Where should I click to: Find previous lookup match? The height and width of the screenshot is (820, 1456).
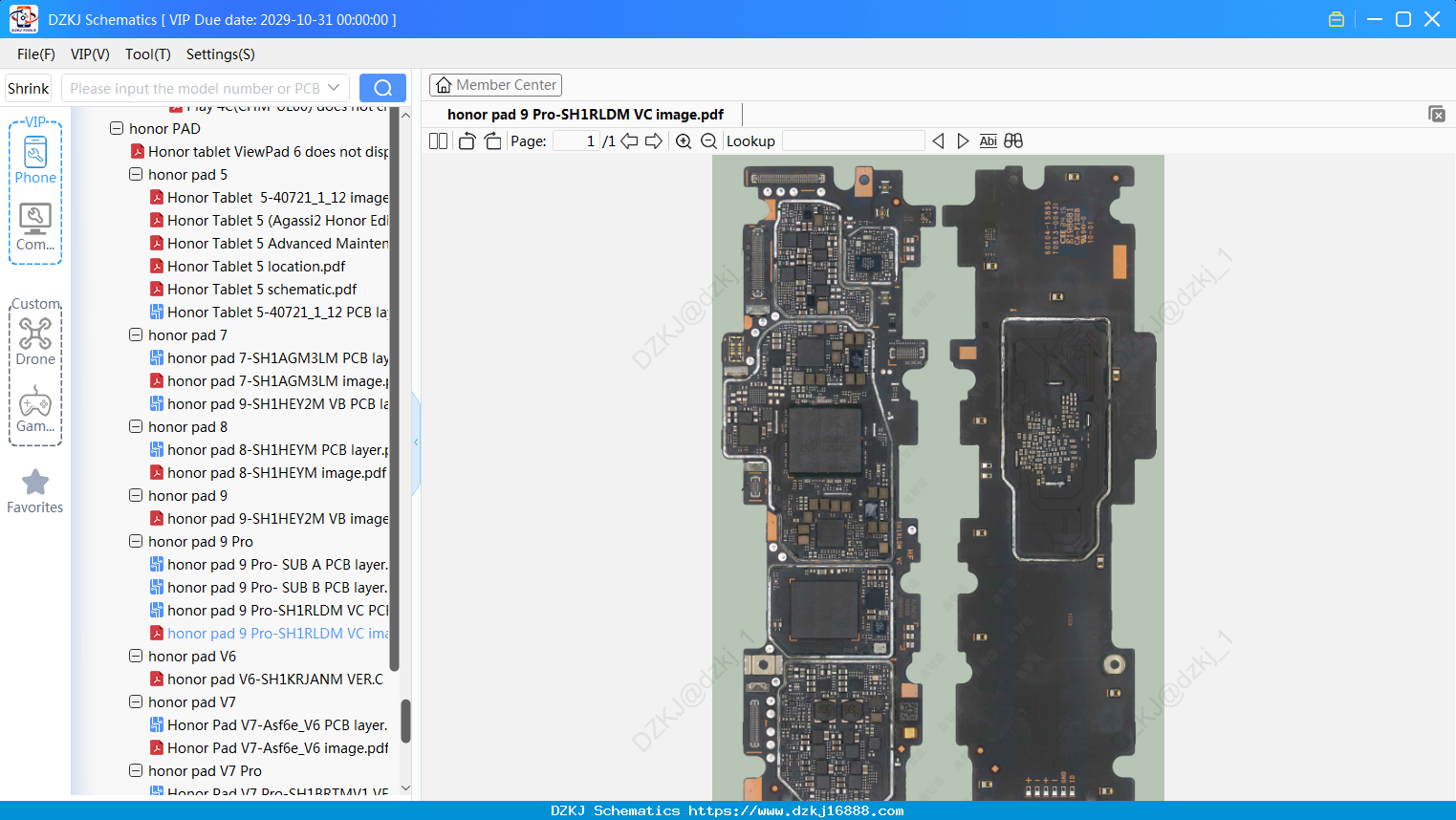[938, 140]
